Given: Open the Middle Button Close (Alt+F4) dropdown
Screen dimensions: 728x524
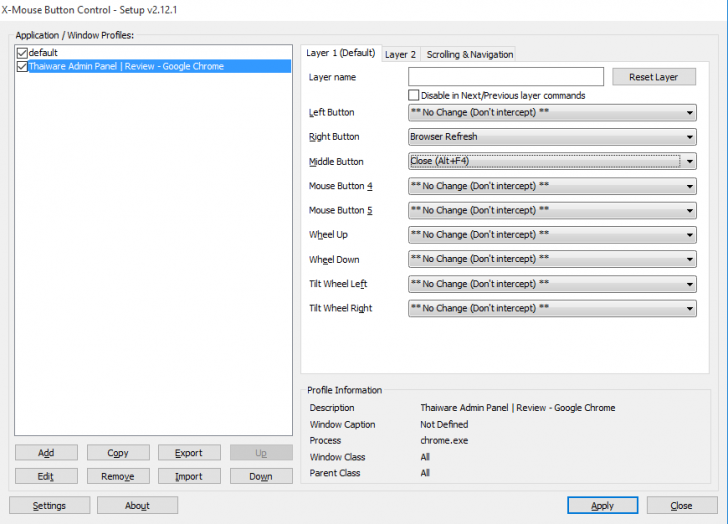Looking at the screenshot, I should click(x=552, y=161).
